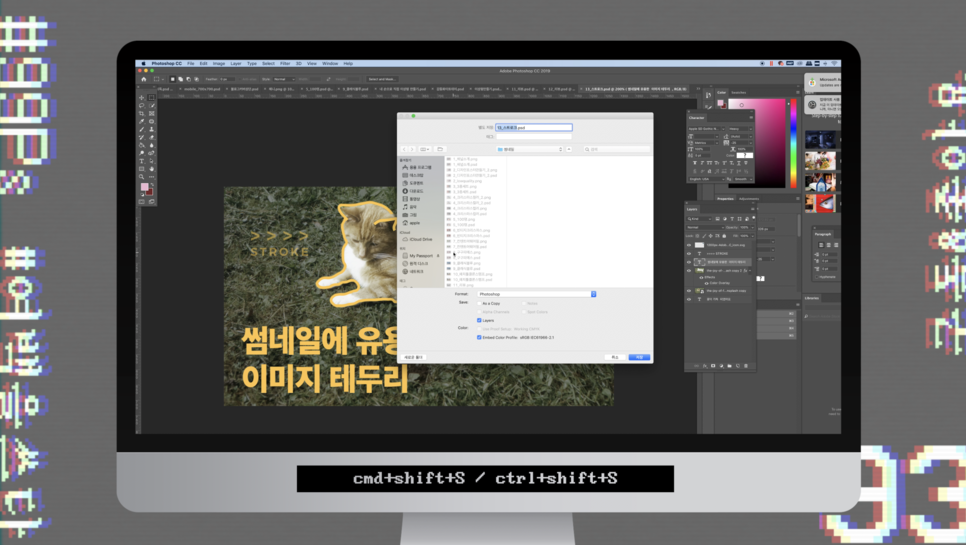Switch to the Adjustments tab

click(x=749, y=198)
